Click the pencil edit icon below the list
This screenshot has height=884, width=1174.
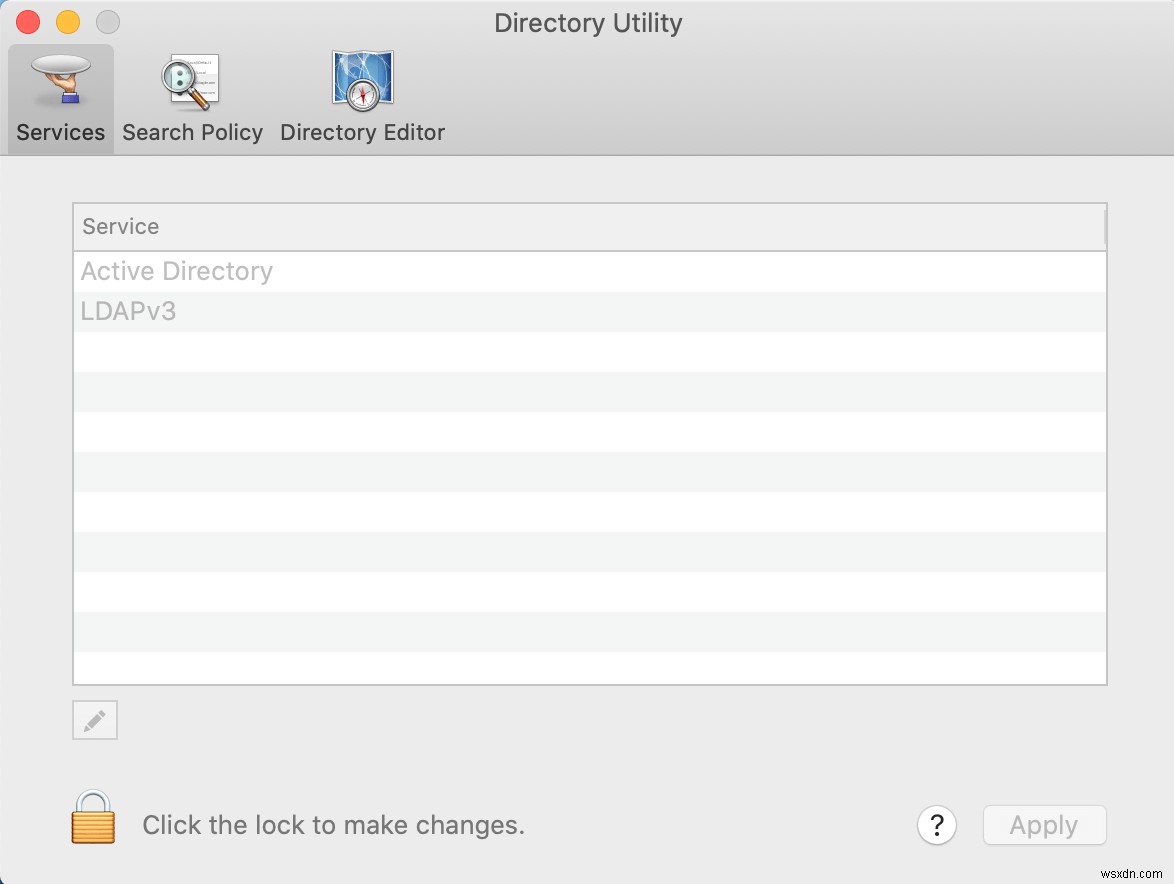pyautogui.click(x=94, y=719)
